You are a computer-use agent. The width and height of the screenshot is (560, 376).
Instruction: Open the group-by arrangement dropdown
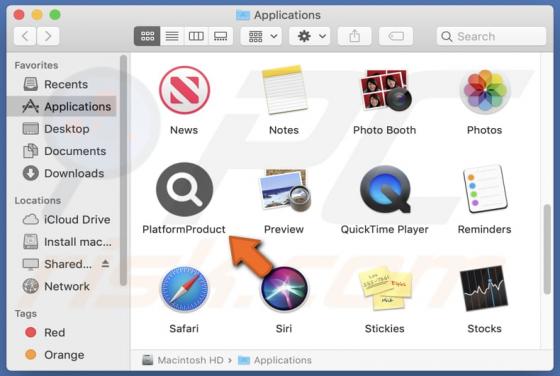[x=261, y=36]
